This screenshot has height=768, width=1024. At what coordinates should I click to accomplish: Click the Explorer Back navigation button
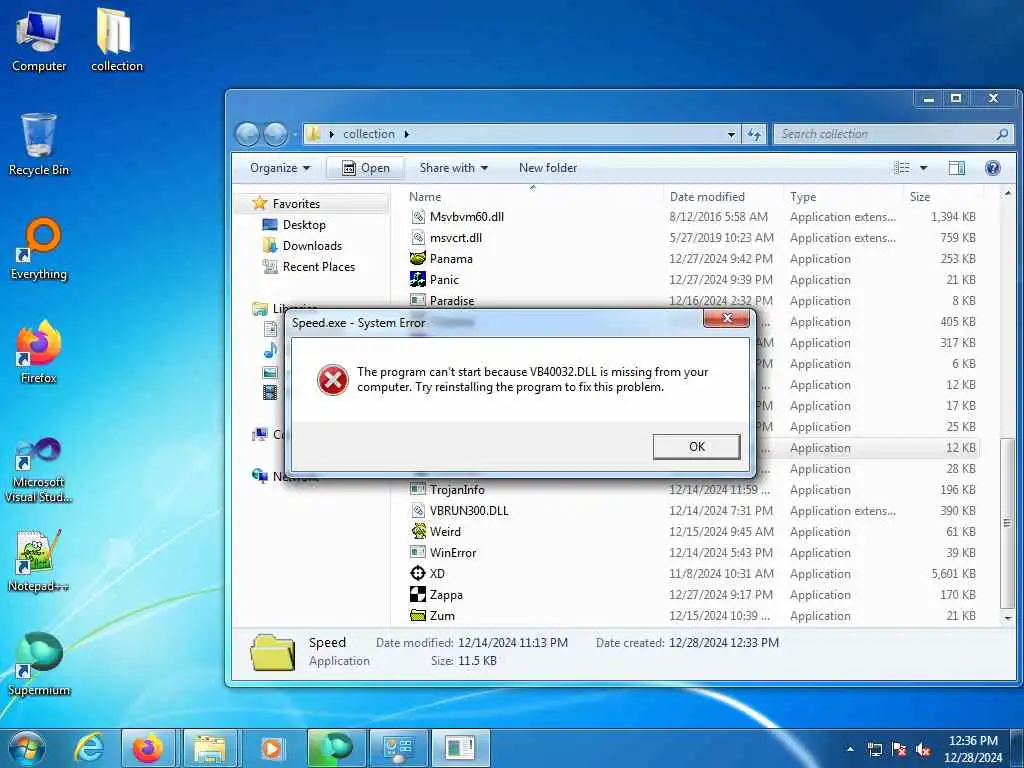248,135
